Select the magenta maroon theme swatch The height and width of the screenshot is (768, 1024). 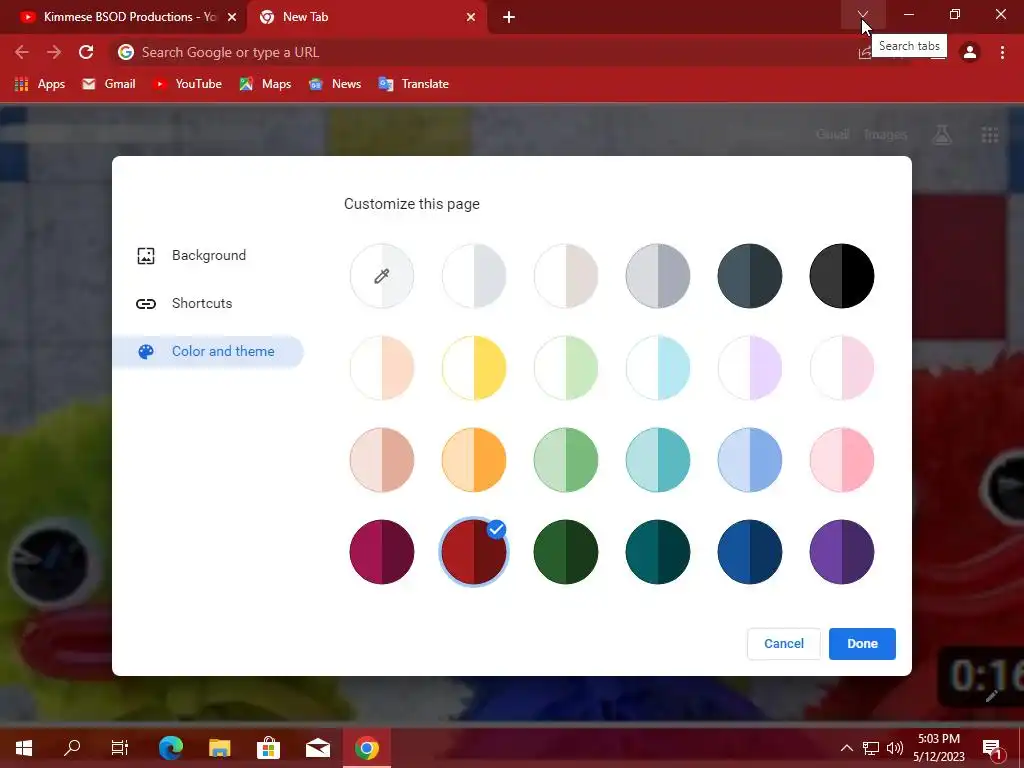[x=381, y=552]
